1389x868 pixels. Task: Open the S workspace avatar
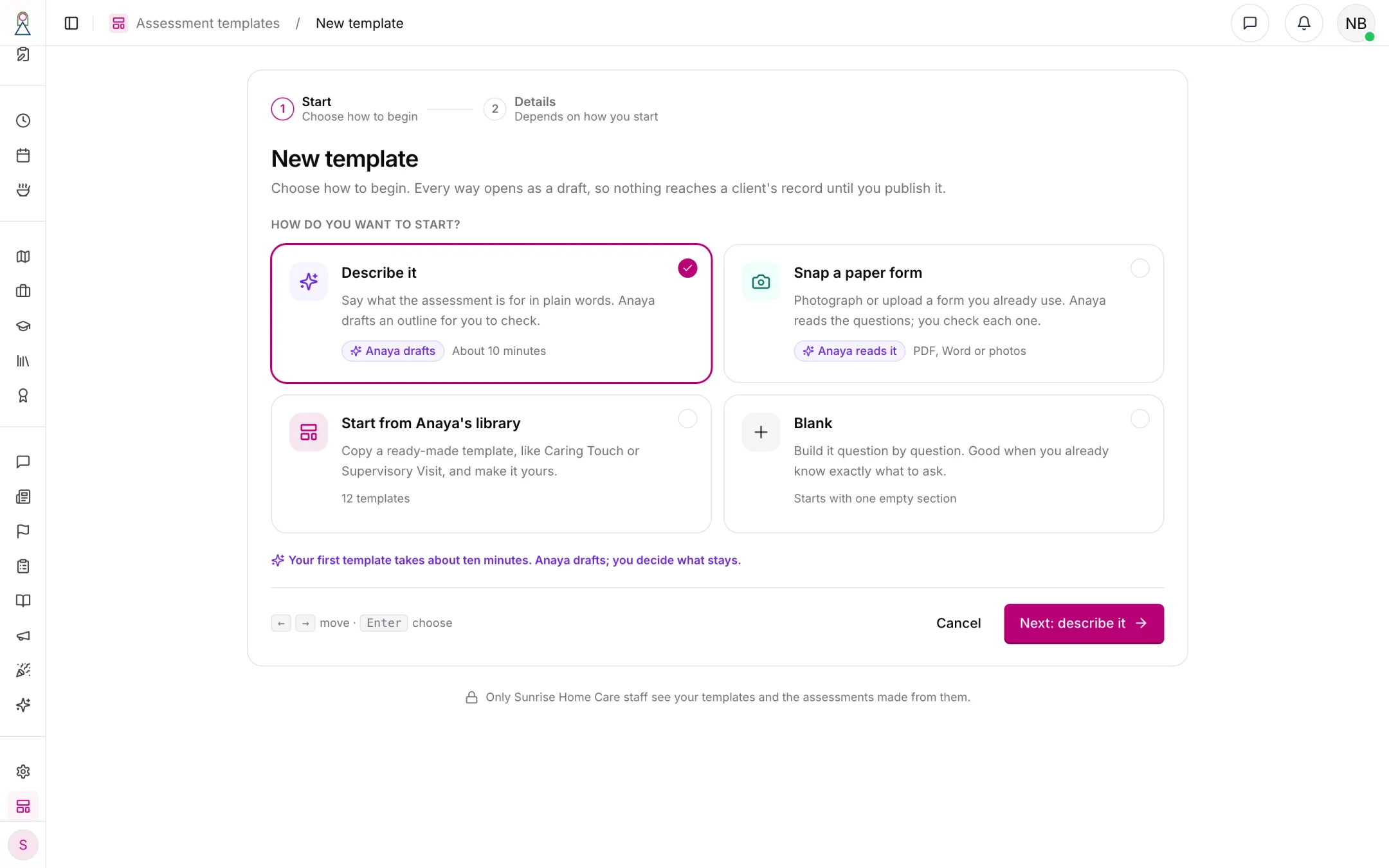tap(23, 845)
